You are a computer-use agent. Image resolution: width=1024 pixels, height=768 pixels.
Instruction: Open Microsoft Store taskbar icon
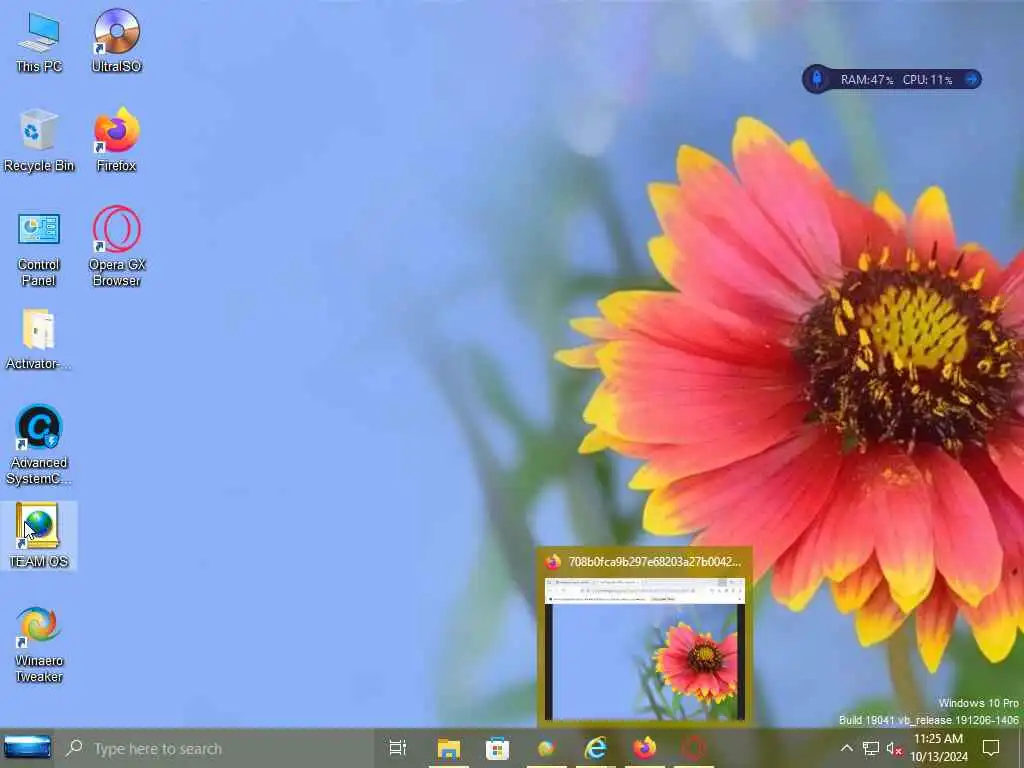click(497, 748)
